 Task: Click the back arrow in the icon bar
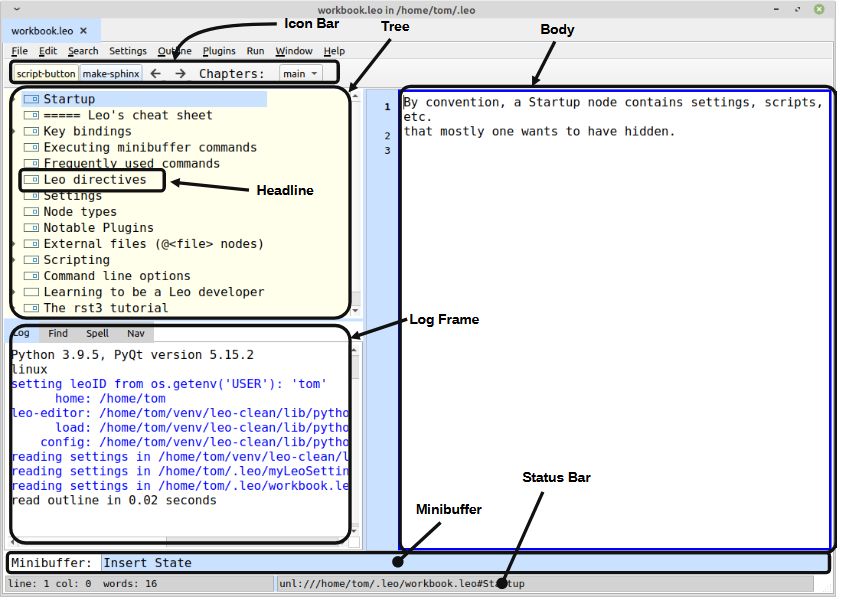[156, 72]
